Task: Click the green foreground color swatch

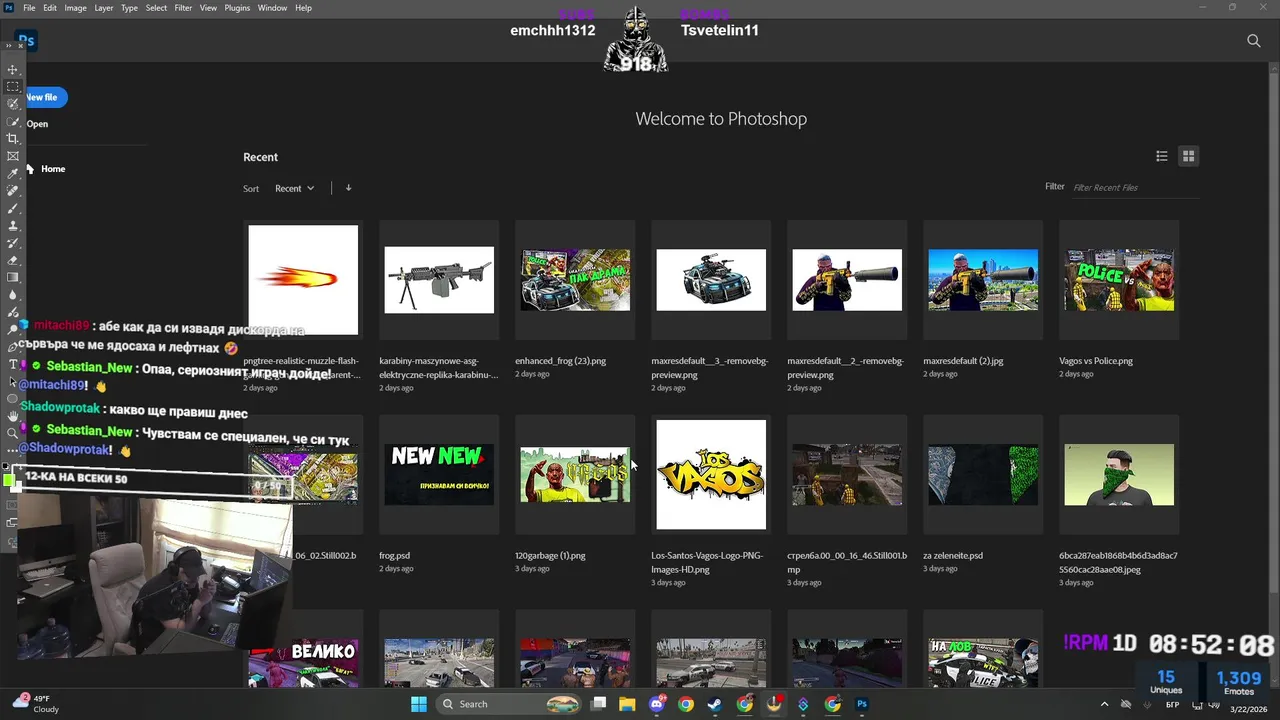Action: [9, 481]
